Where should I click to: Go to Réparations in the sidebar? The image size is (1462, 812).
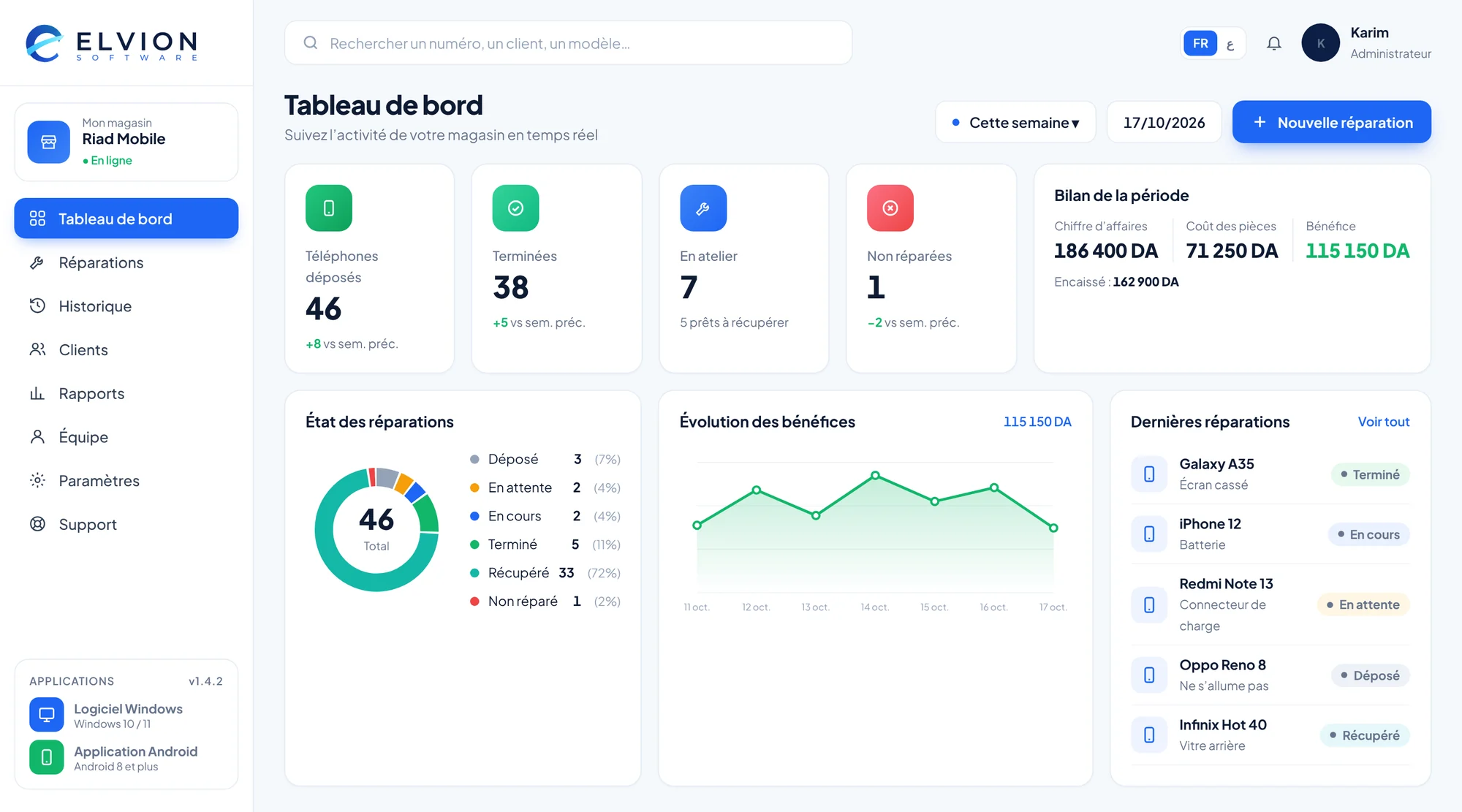126,262
